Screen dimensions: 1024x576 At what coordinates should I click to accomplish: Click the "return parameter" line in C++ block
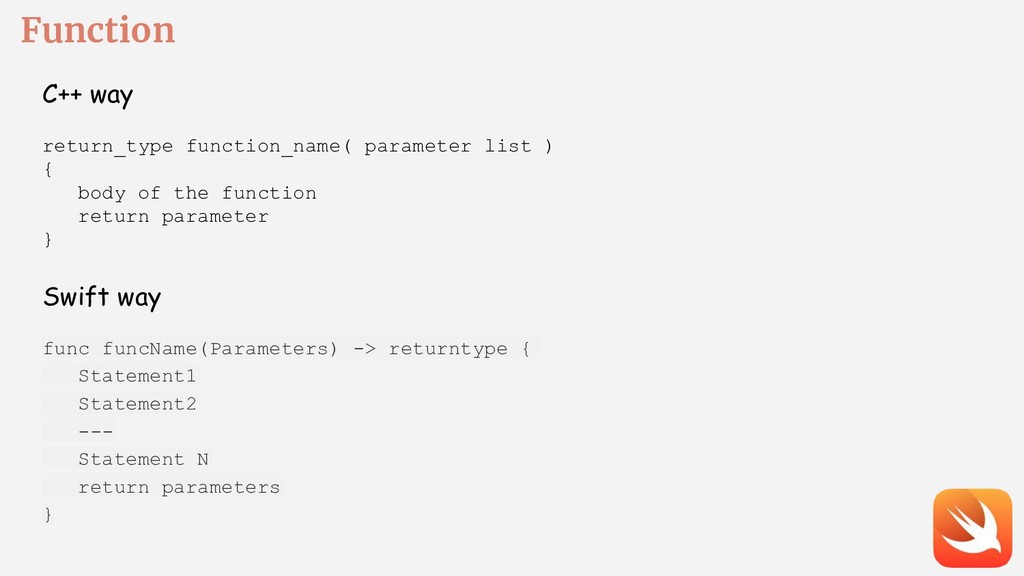[x=173, y=216]
